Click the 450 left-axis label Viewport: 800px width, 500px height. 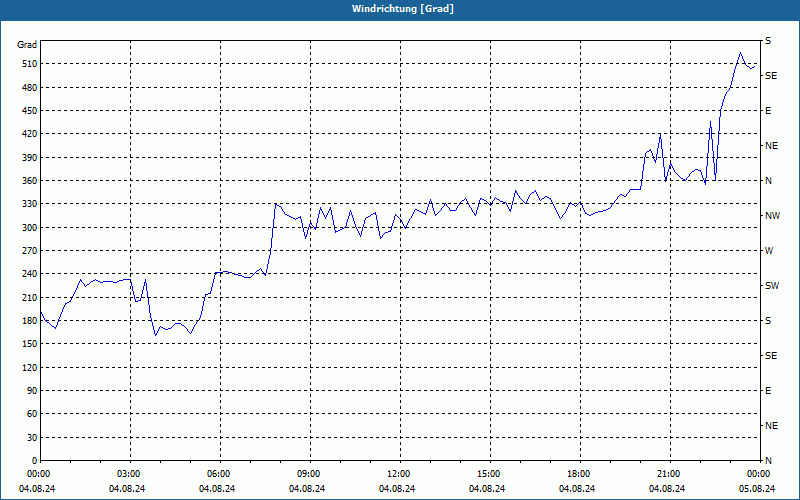click(x=30, y=111)
